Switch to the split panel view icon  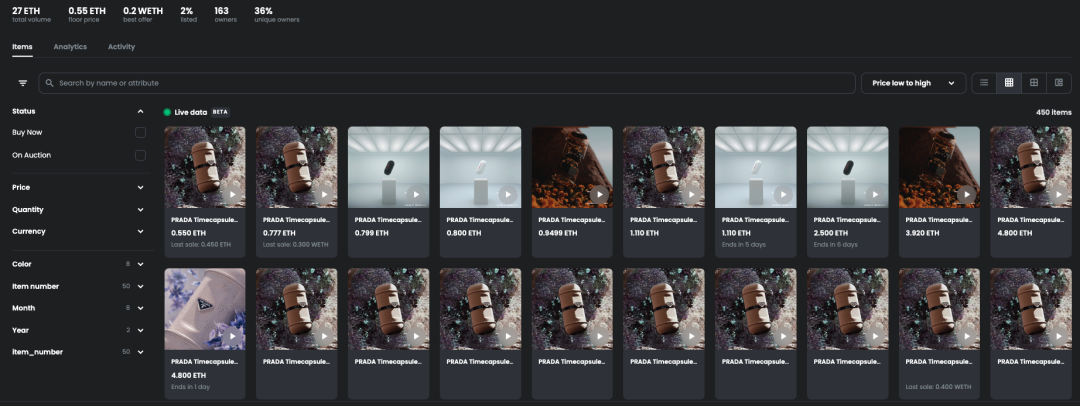1059,83
